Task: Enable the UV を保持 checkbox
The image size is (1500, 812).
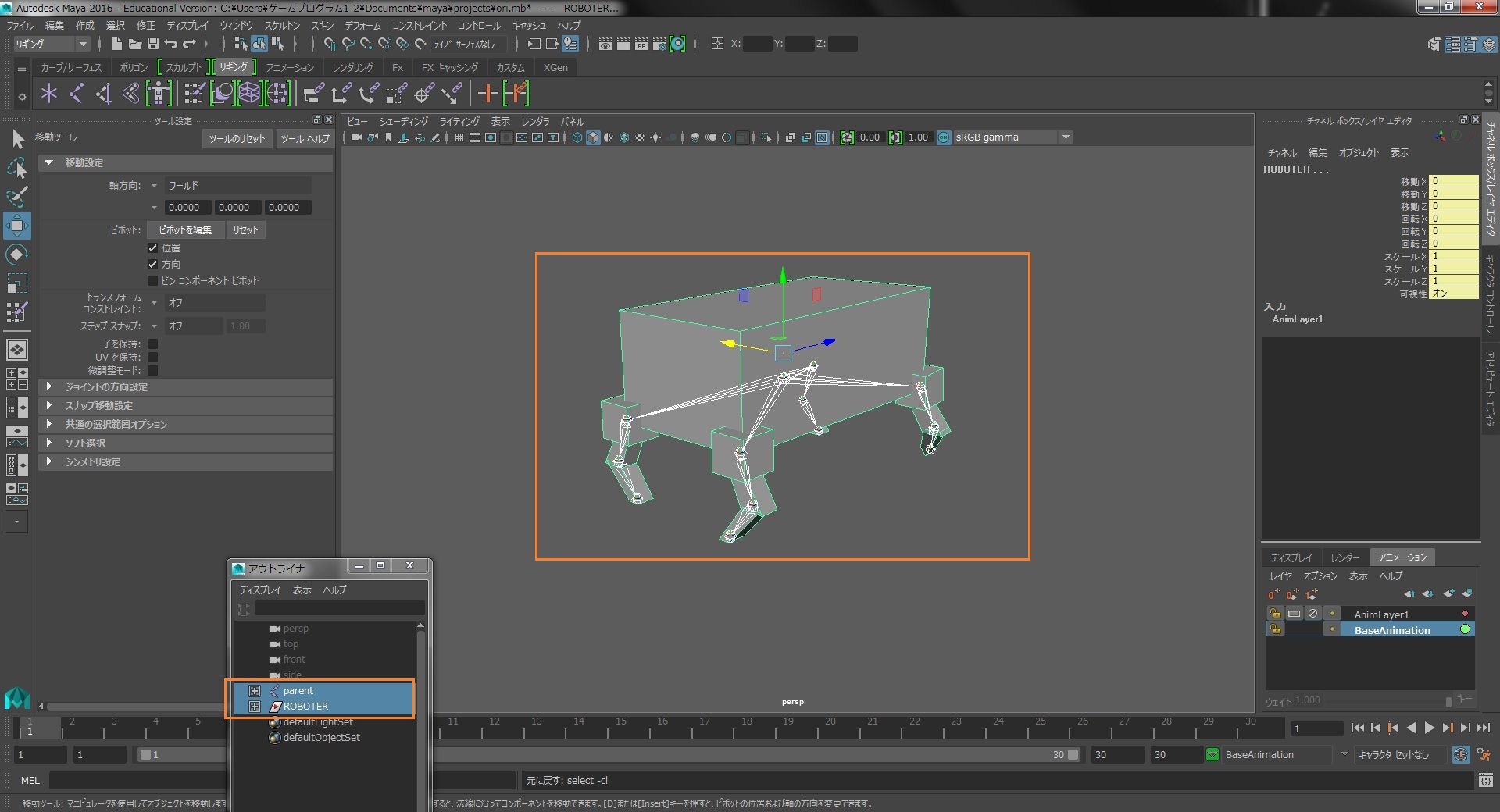Action: click(x=153, y=357)
